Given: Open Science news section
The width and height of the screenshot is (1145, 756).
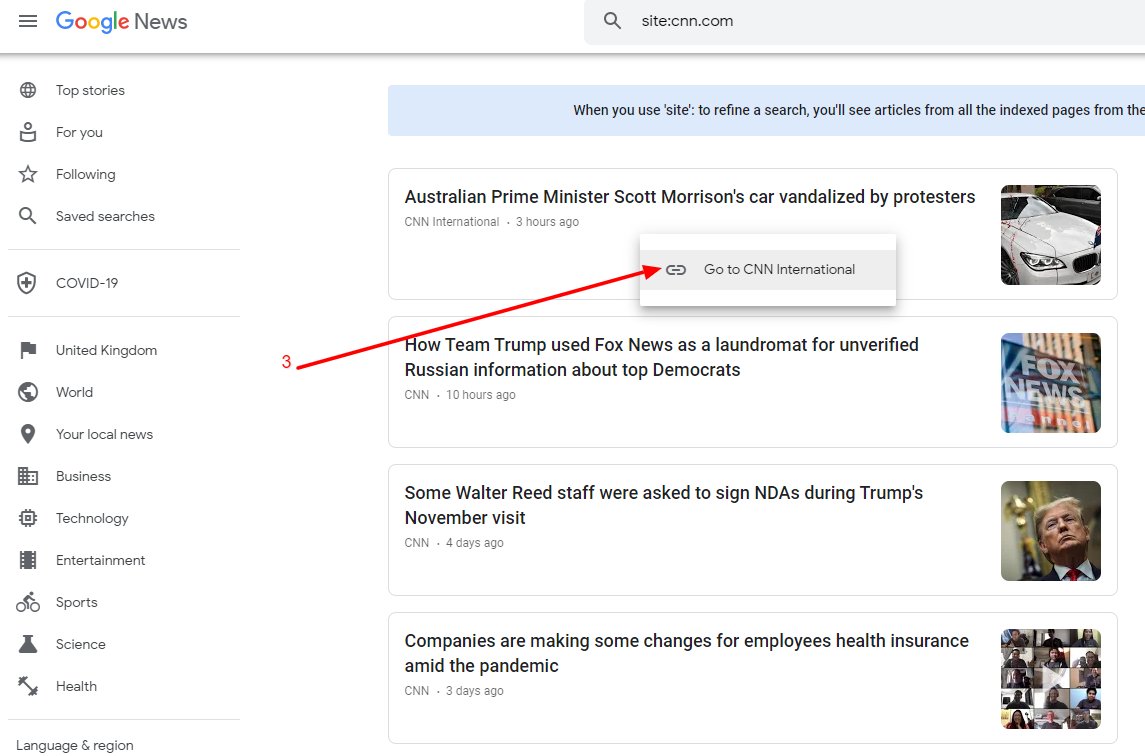Looking at the screenshot, I should [81, 644].
